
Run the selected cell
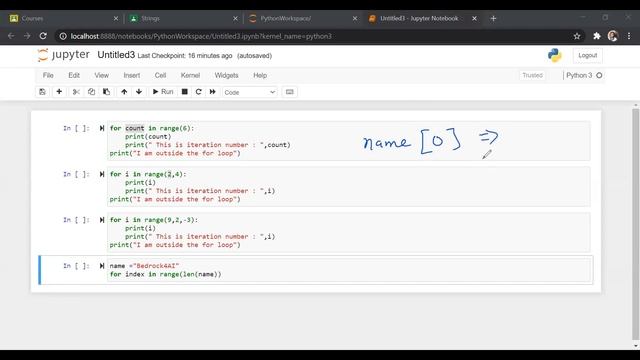[x=163, y=92]
